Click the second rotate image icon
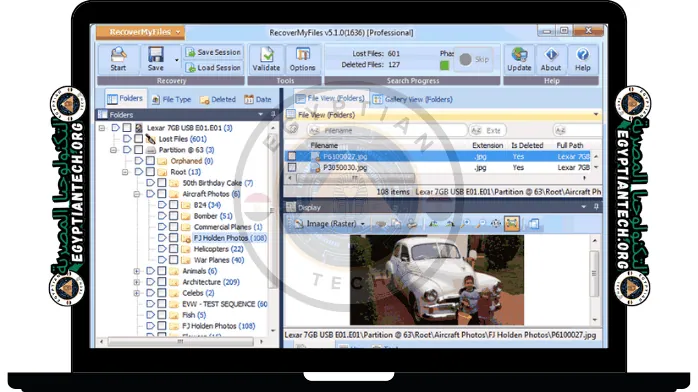The height and width of the screenshot is (392, 698). tap(450, 224)
